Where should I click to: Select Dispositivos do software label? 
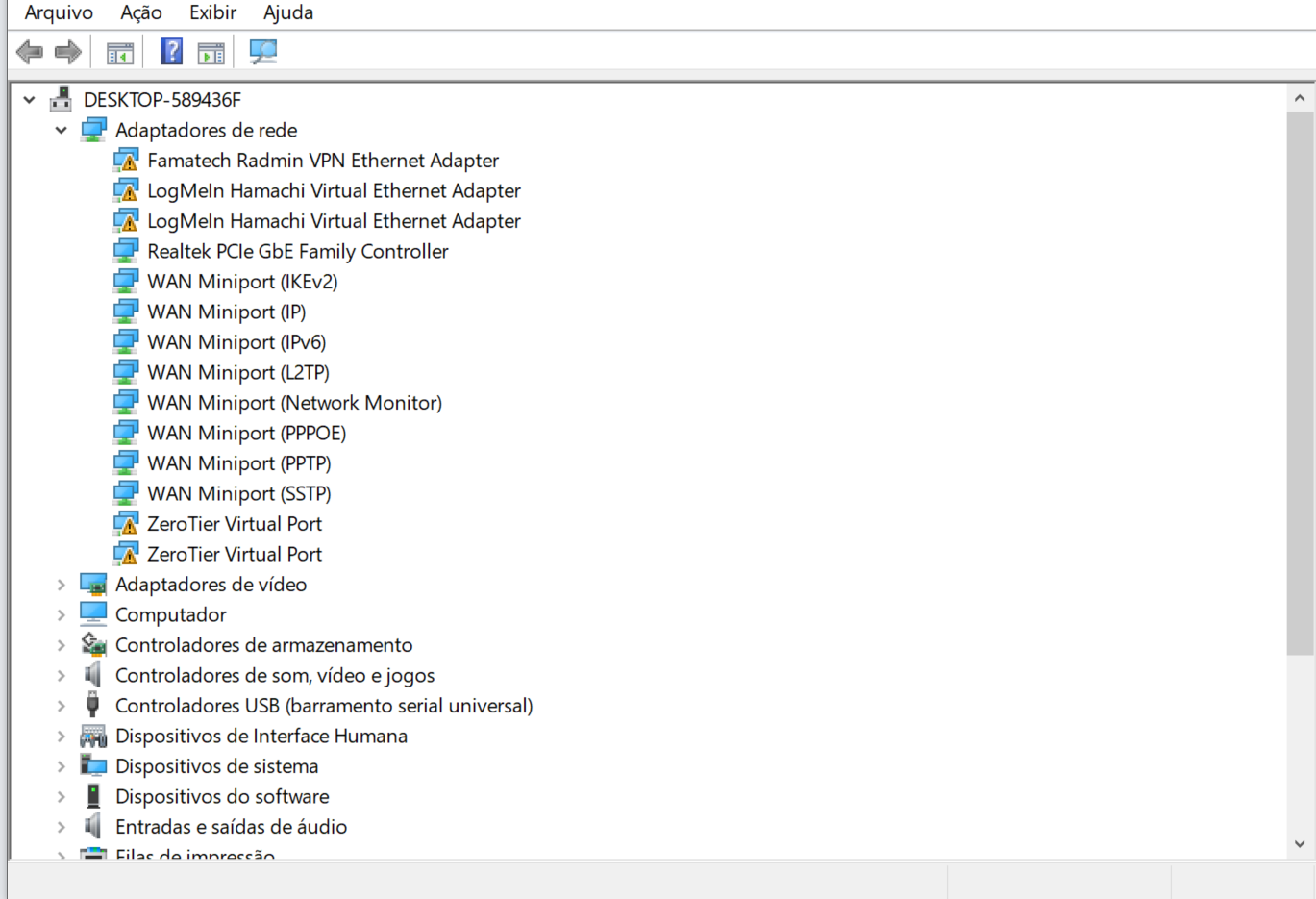point(222,796)
